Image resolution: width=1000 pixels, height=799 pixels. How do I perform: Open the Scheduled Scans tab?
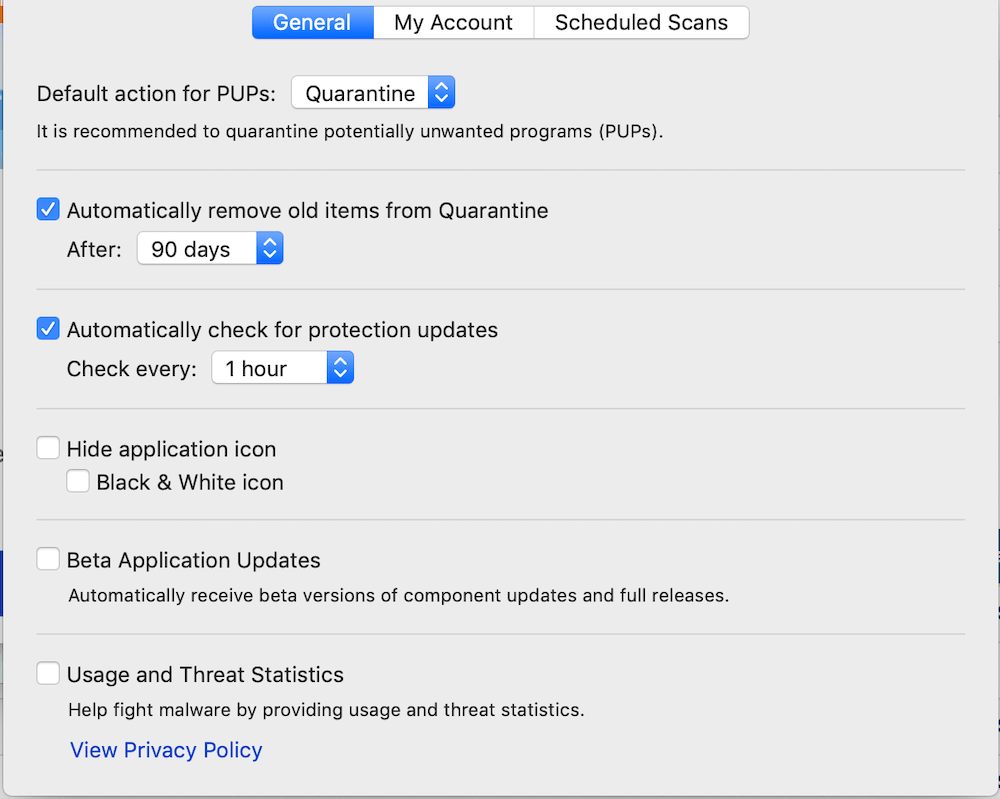click(641, 22)
